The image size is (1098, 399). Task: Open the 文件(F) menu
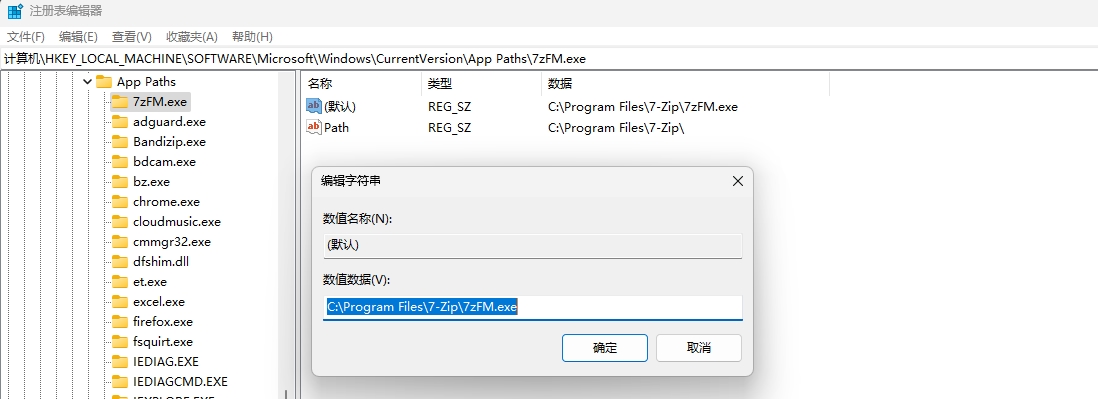pyautogui.click(x=26, y=36)
